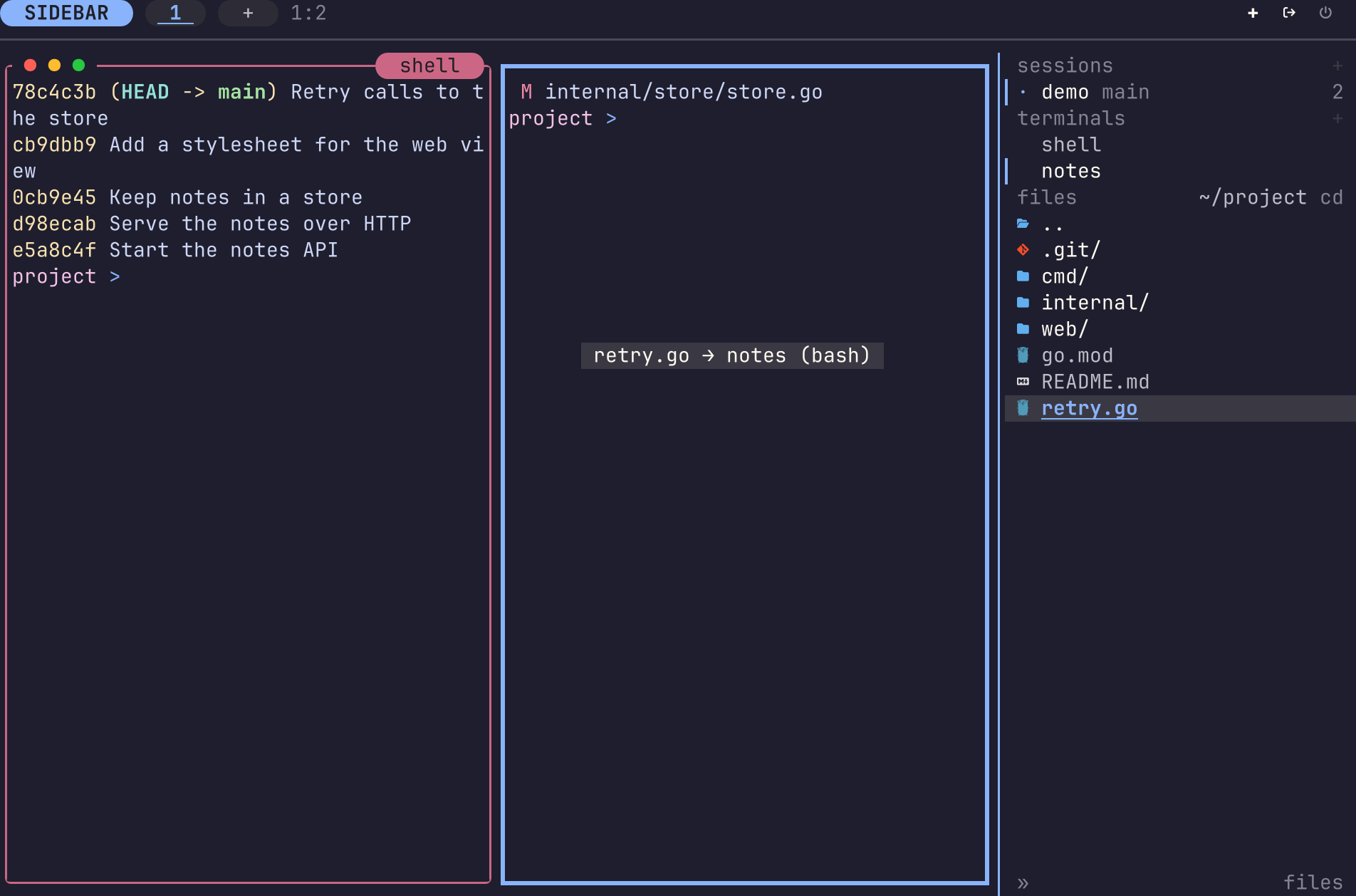Click the cmd/ folder icon
Image resolution: width=1356 pixels, height=896 pixels.
[1023, 276]
